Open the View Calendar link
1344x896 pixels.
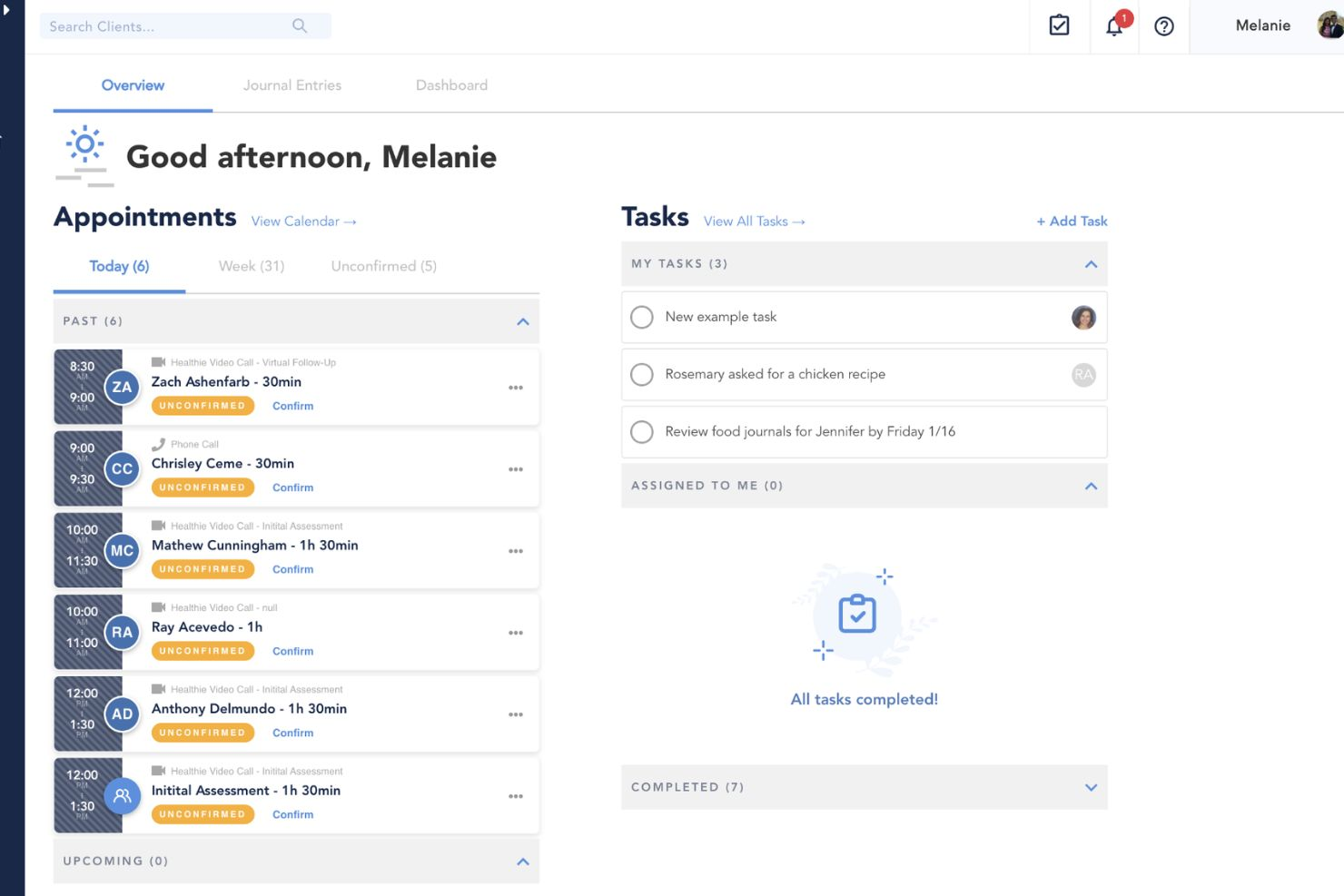pyautogui.click(x=303, y=222)
